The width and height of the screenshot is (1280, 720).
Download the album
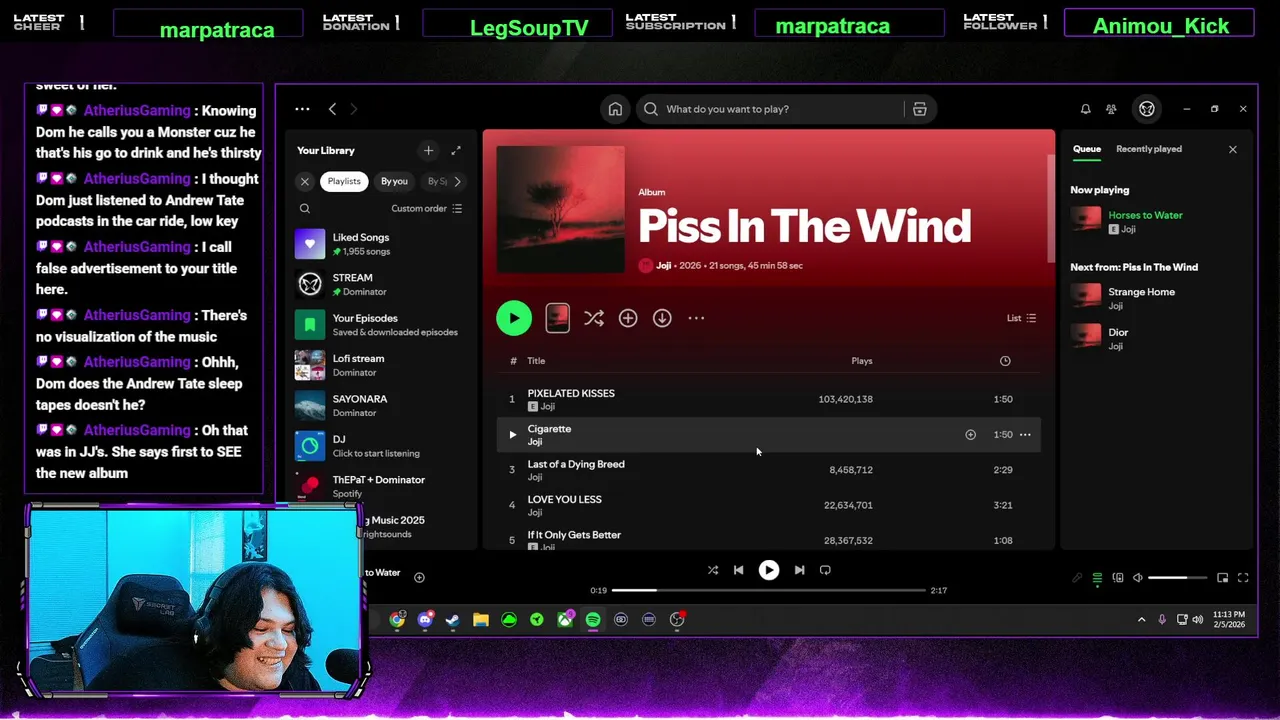pos(662,318)
